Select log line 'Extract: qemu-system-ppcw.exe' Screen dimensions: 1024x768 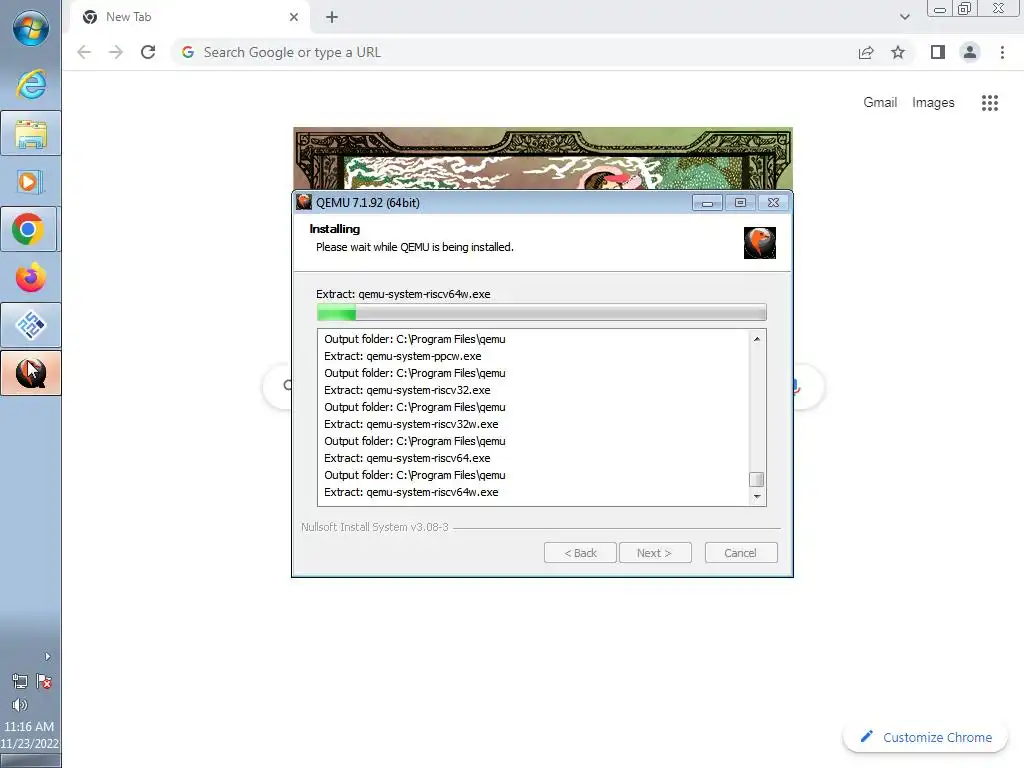402,356
